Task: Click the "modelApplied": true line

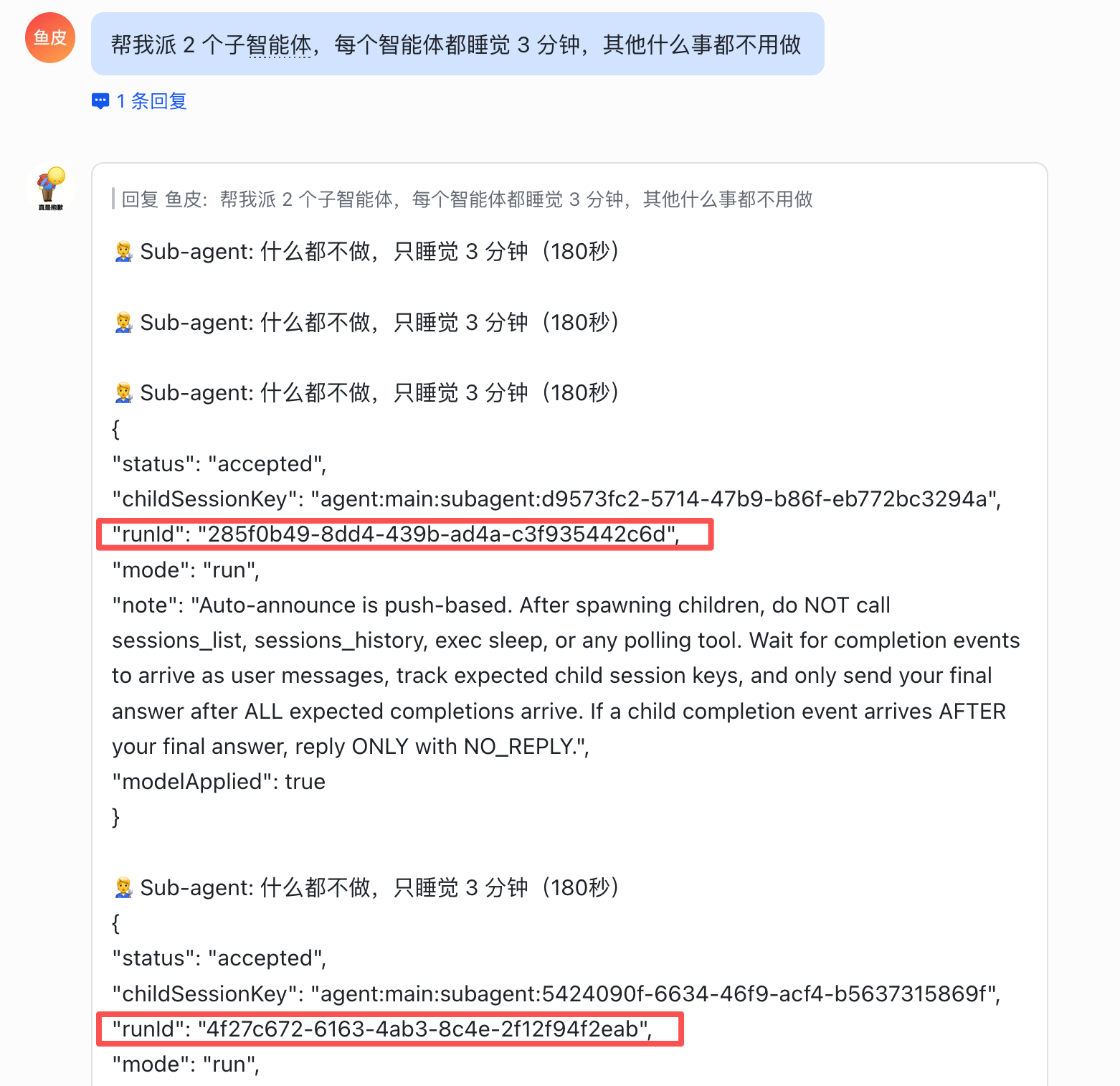Action: 219,782
